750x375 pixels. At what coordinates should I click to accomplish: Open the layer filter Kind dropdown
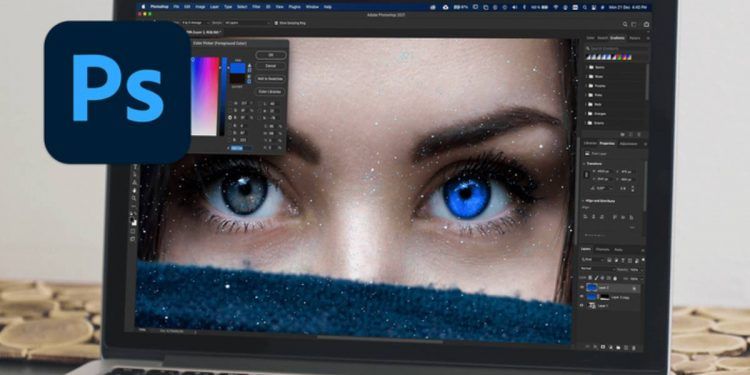click(592, 259)
